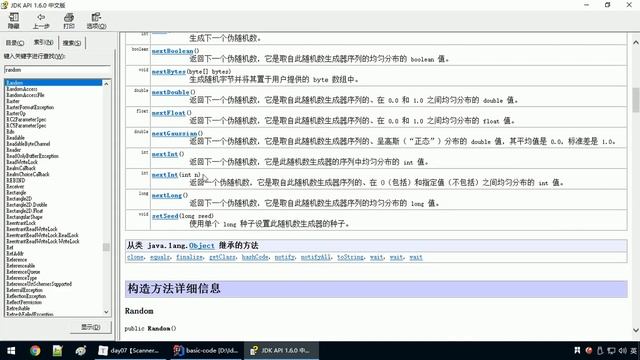Toggle the 英 input method indicator
Screen dimensions: 640x360
click(x=634, y=351)
